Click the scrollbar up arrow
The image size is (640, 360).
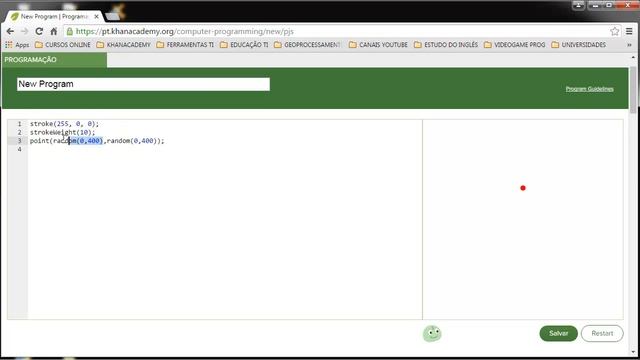point(633,58)
